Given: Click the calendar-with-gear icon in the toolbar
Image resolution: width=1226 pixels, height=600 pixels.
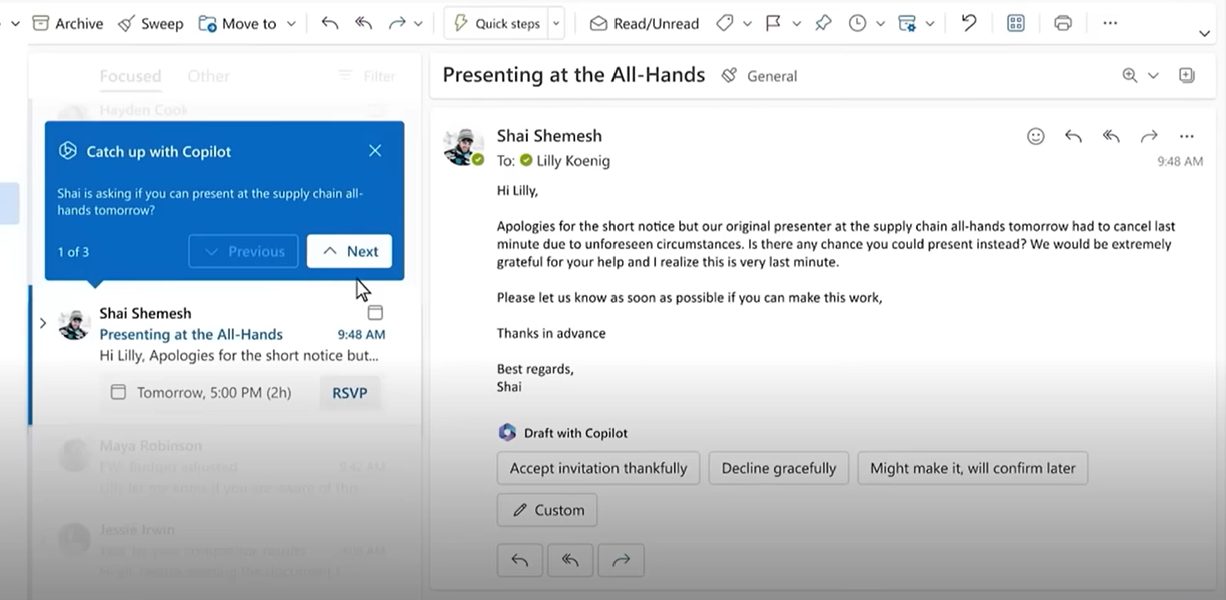Looking at the screenshot, I should click(x=907, y=23).
